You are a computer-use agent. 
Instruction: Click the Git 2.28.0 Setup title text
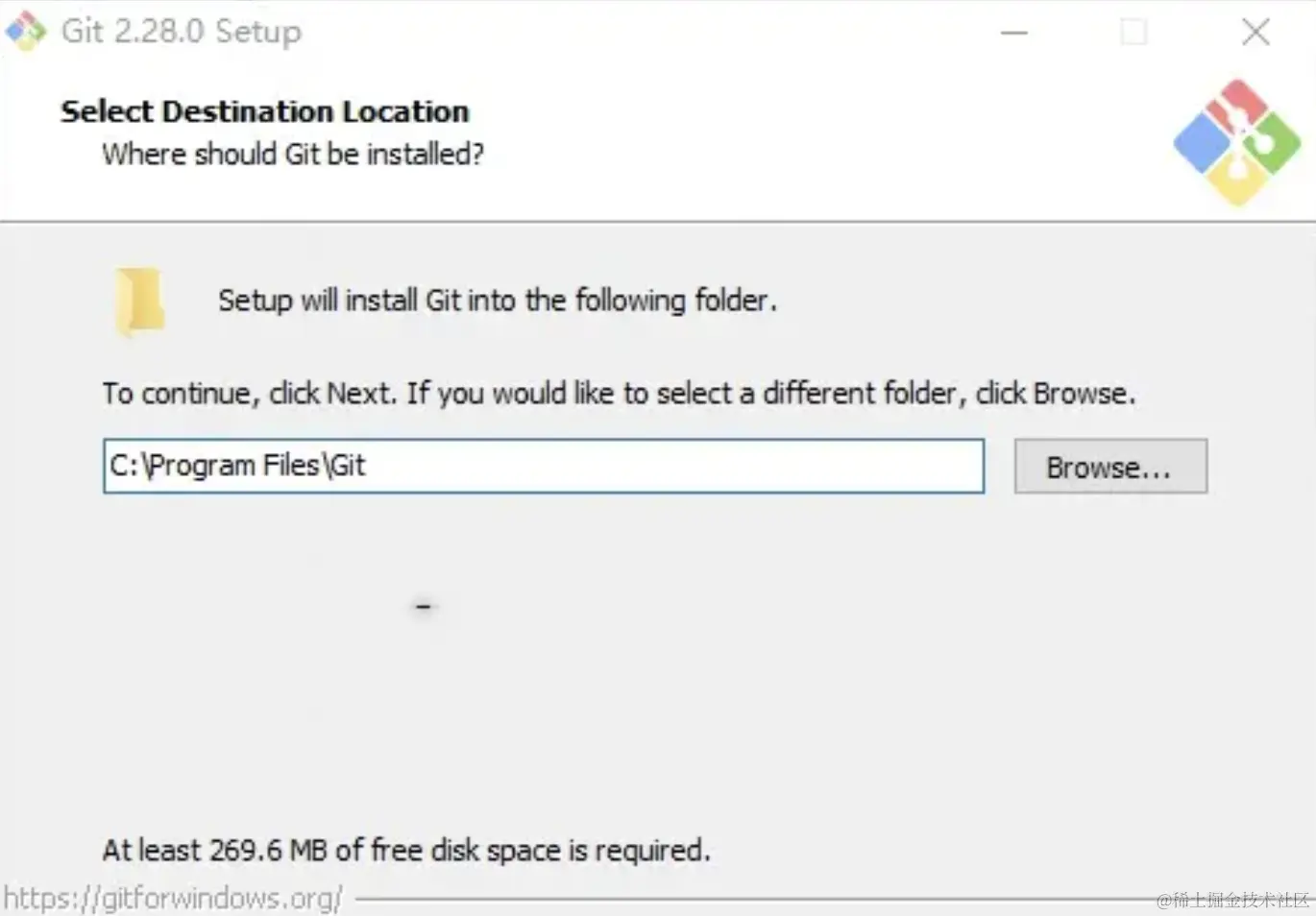[182, 31]
